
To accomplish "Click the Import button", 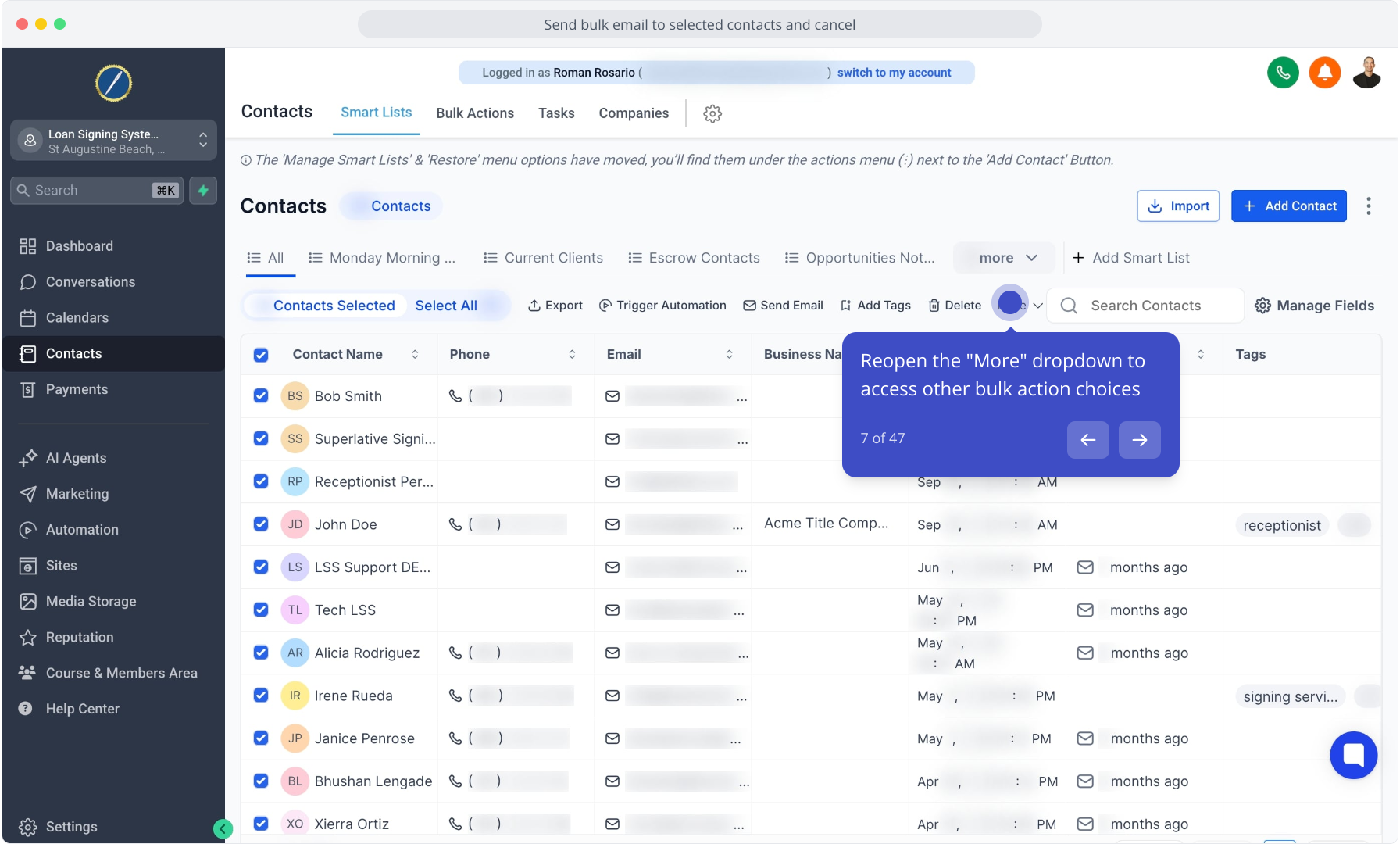I will 1178,206.
